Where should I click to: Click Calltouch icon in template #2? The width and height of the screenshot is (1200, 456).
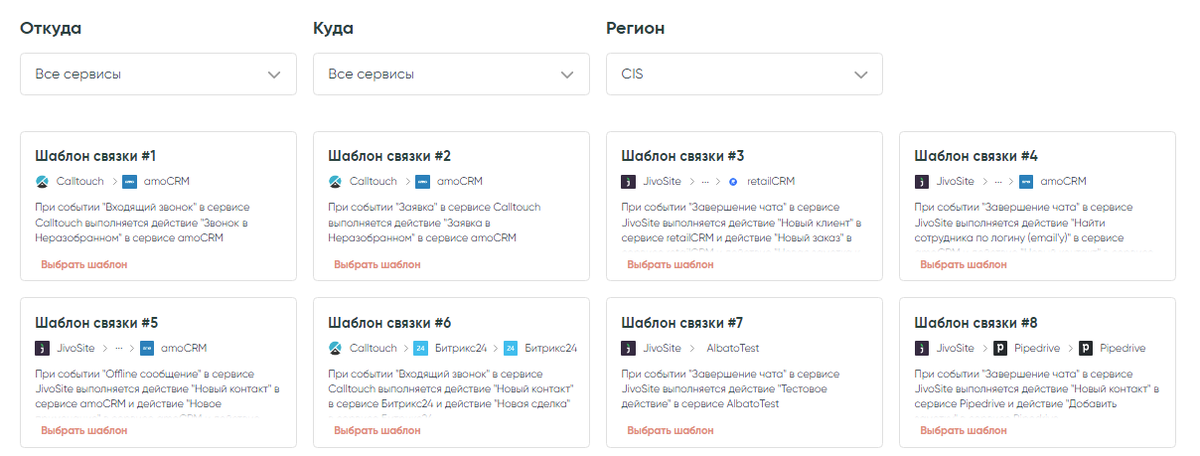click(x=335, y=181)
